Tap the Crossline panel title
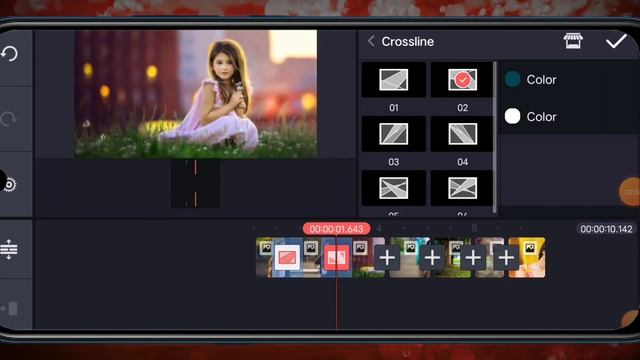The image size is (640, 360). 407,42
